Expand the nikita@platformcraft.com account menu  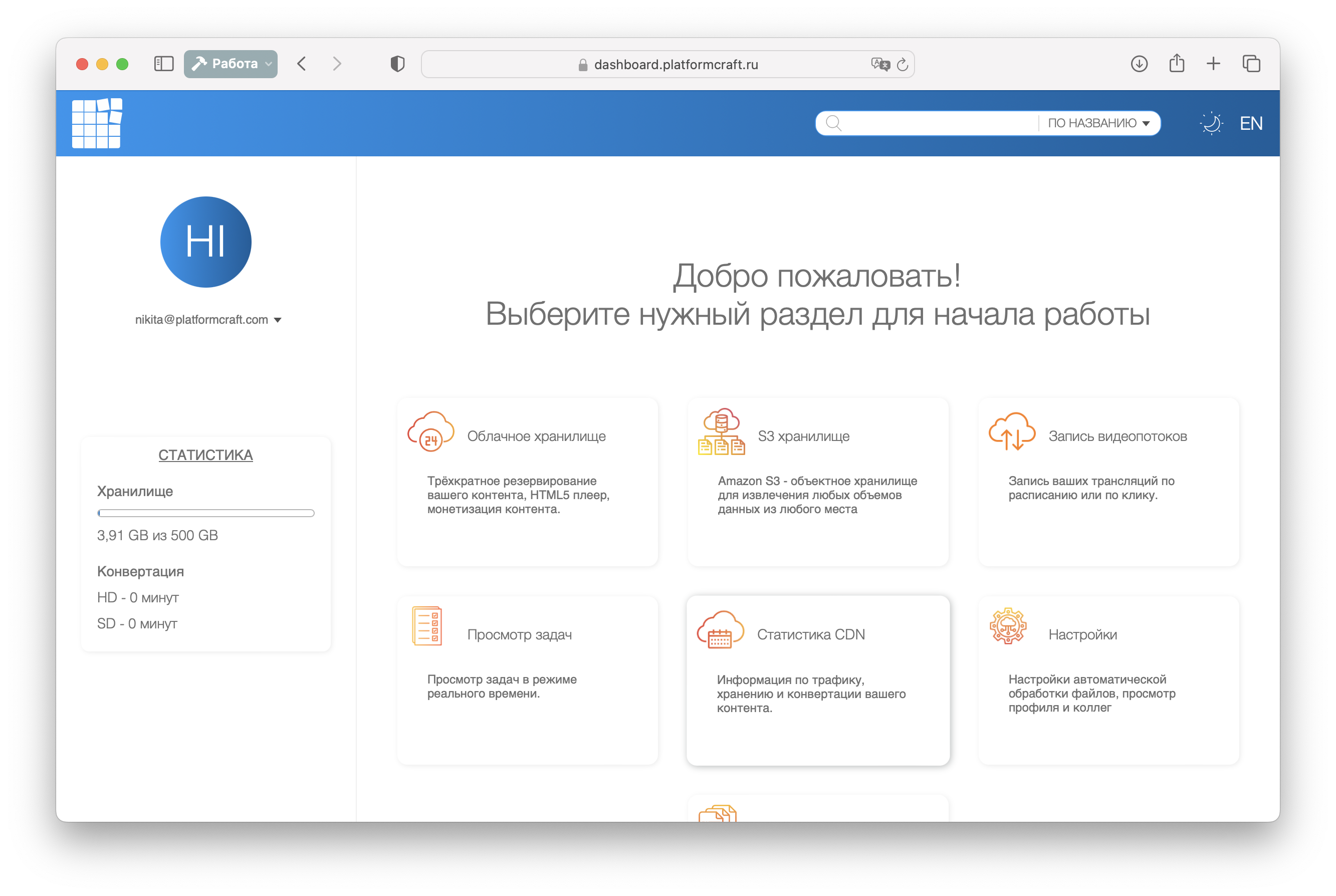tap(207, 319)
